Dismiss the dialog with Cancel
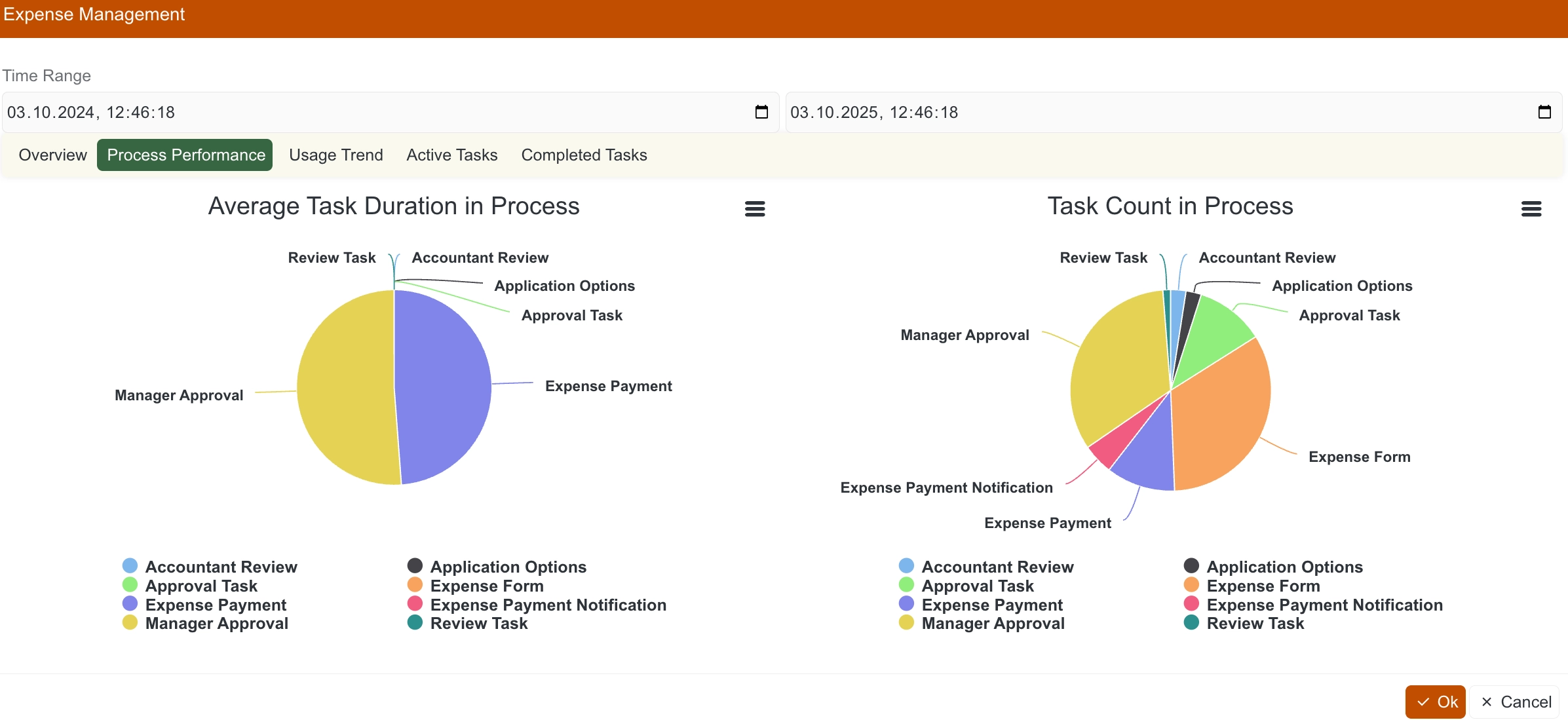The image size is (1568, 720). [1514, 701]
